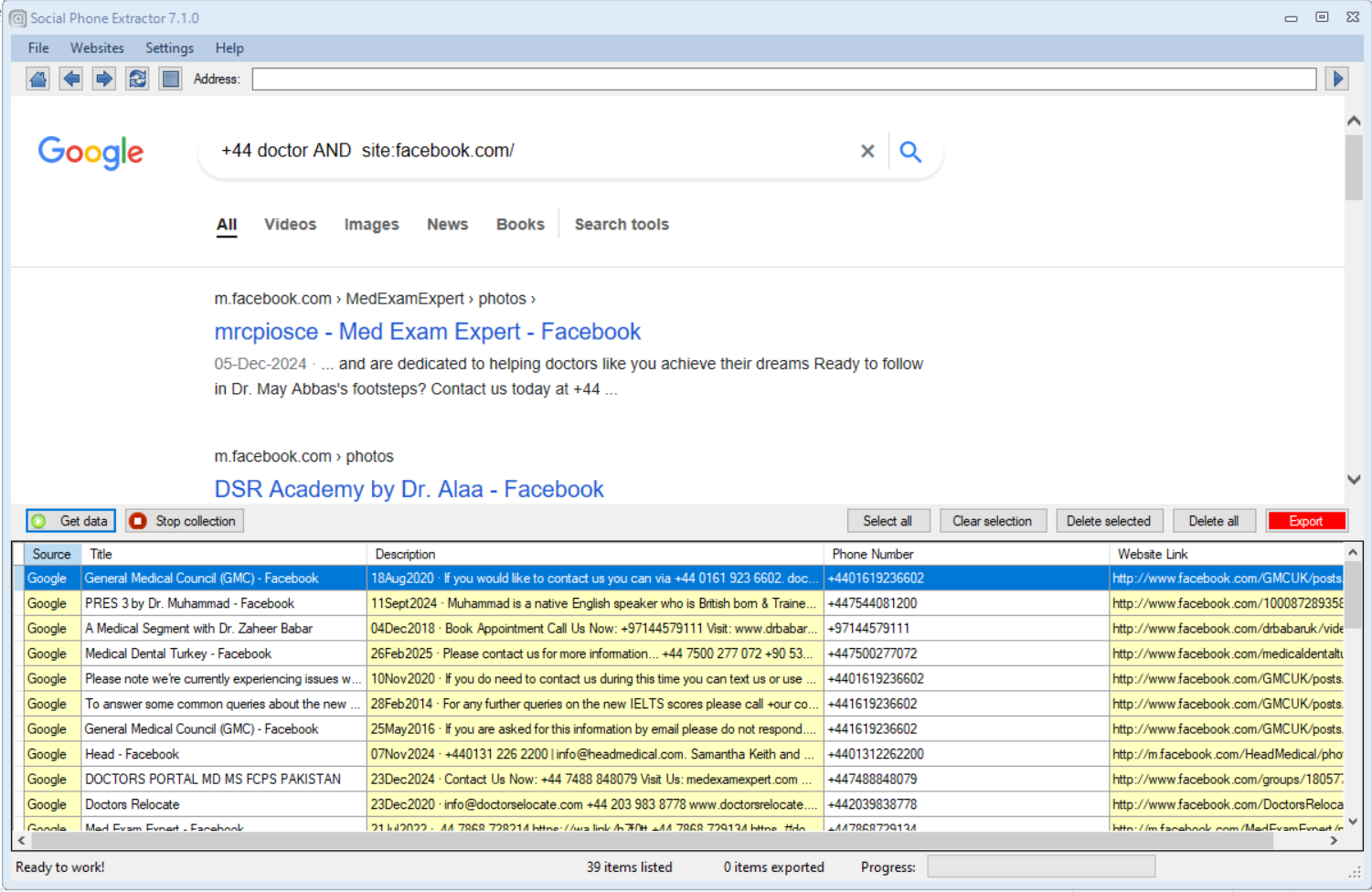Open the mrcpiosce Med Exam Expert result link
Image resolution: width=1372 pixels, height=892 pixels.
[x=427, y=332]
